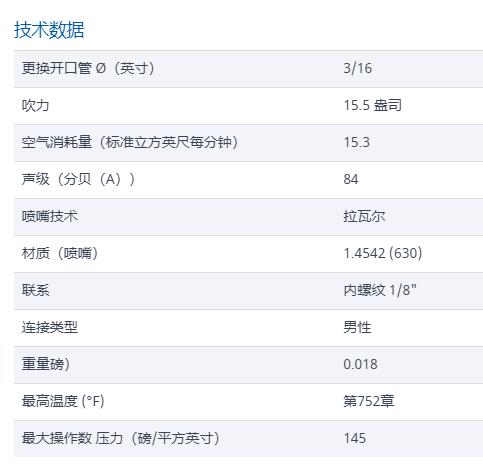
Task: Select the 声级（分贝（A））label
Action: [78, 179]
